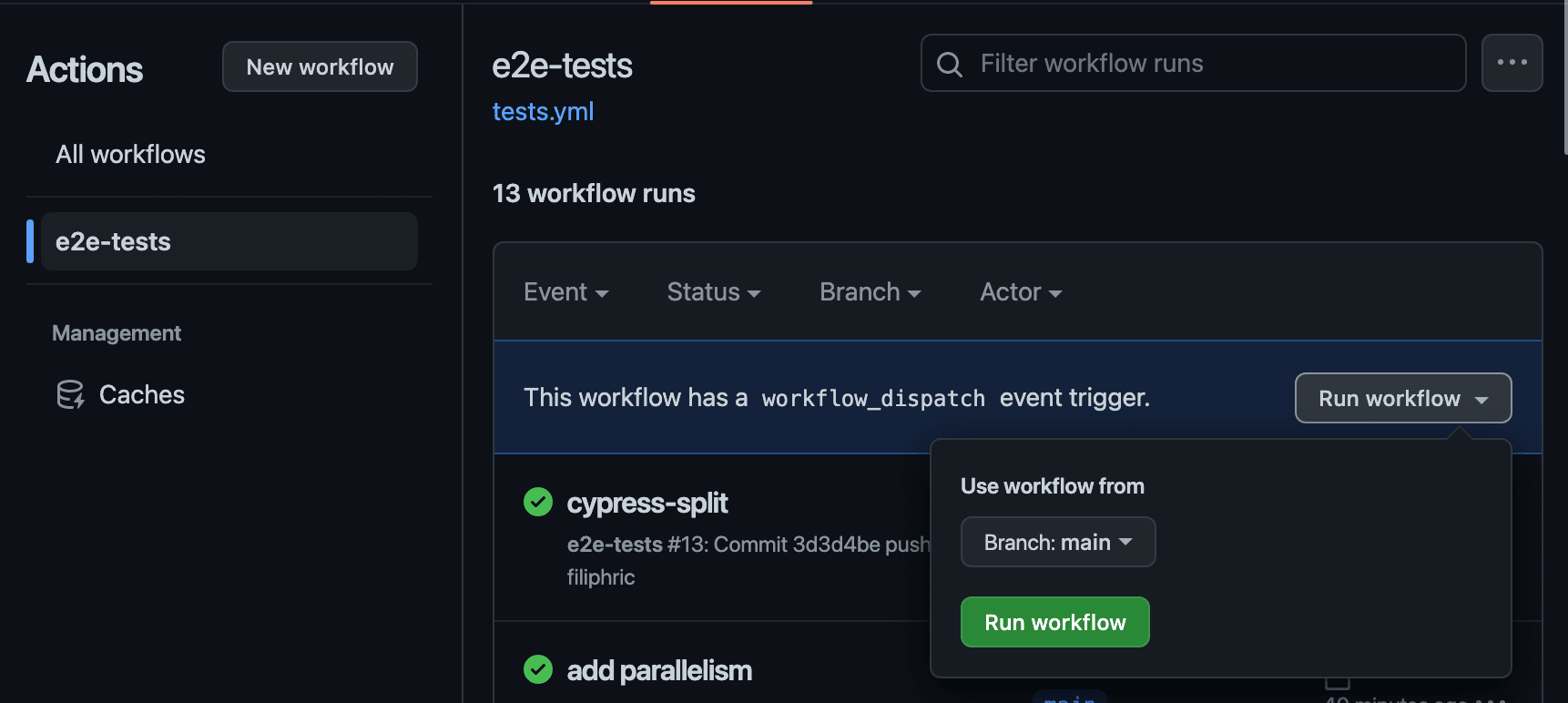1568x703 pixels.
Task: Click the Management section label
Action: (x=117, y=333)
